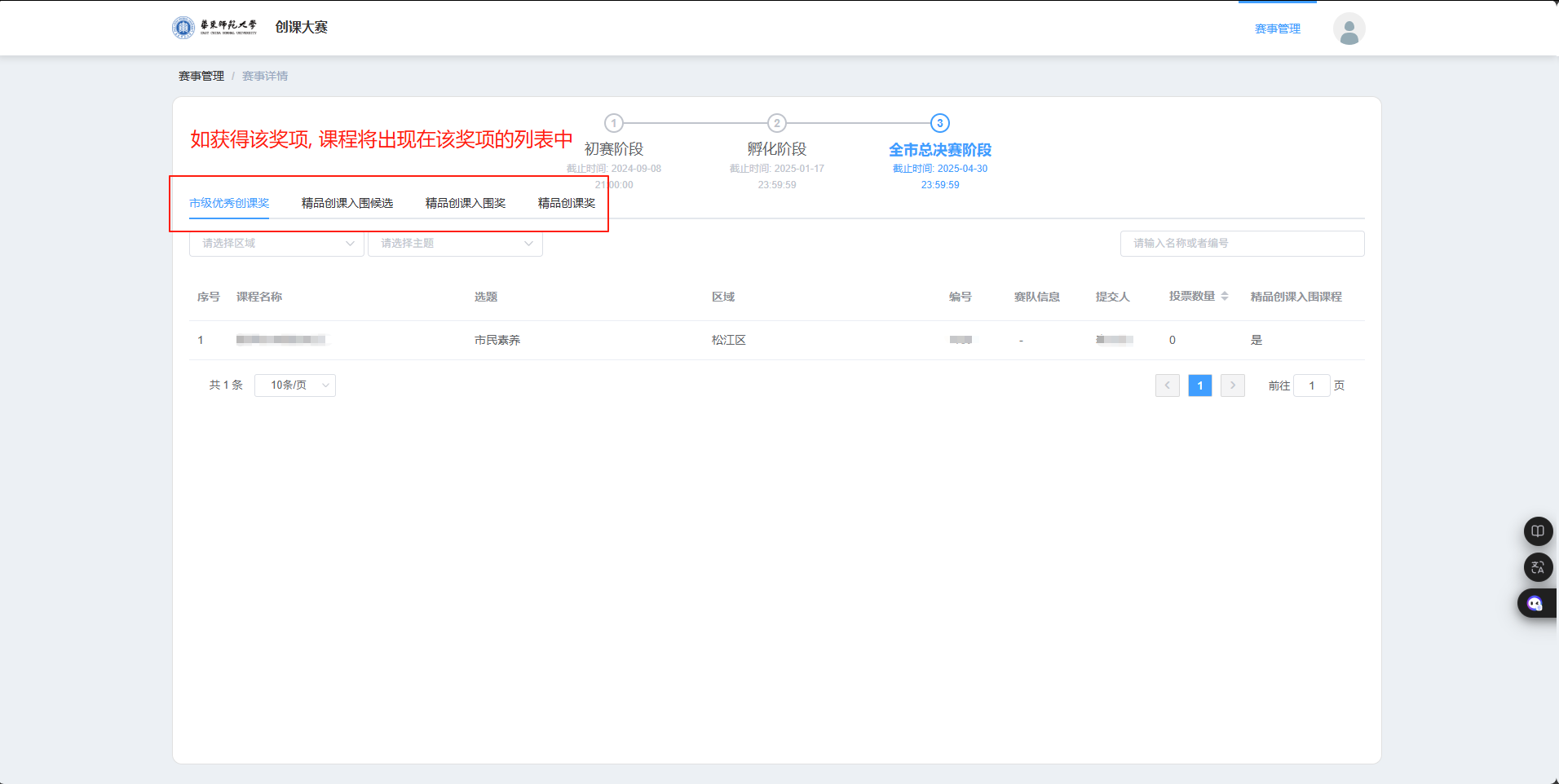Sort by 投票数量 column arrows
This screenshot has height=784, width=1559.
point(1225,297)
